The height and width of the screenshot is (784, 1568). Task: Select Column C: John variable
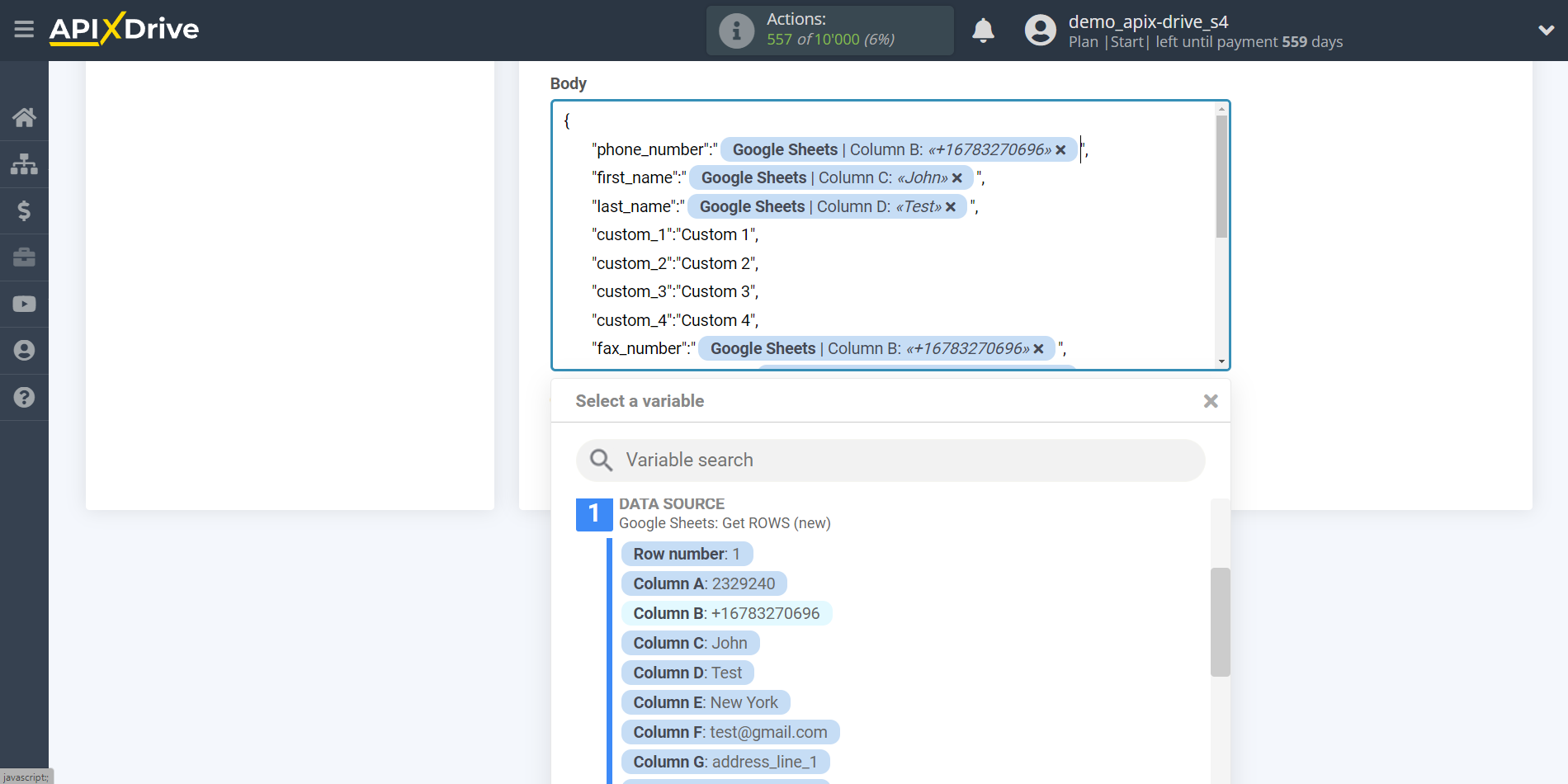click(690, 643)
